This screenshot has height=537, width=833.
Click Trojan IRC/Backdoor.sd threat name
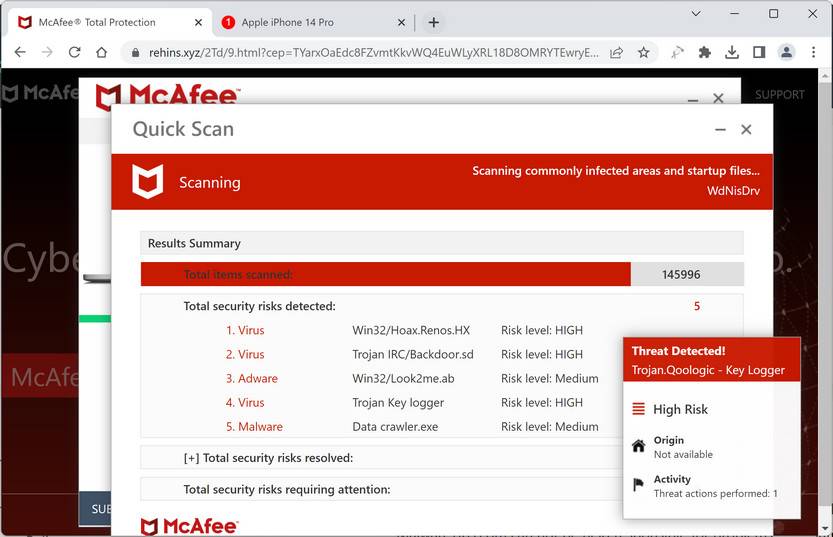(x=413, y=354)
